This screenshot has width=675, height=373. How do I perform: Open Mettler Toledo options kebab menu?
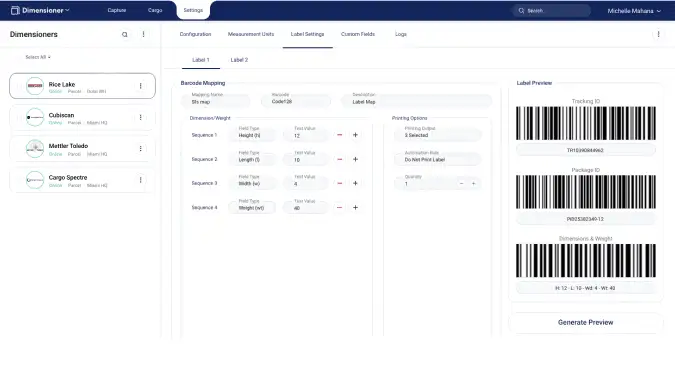pyautogui.click(x=140, y=149)
